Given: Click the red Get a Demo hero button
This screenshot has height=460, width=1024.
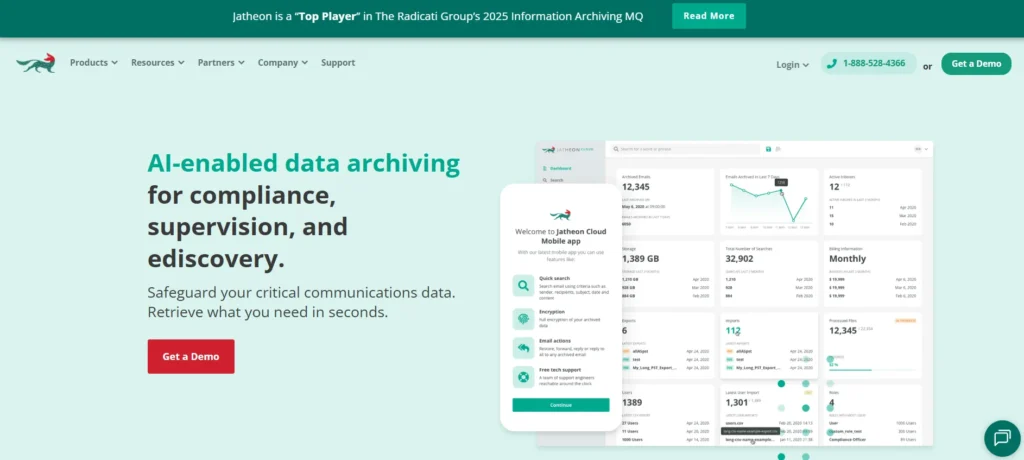Looking at the screenshot, I should click(x=191, y=356).
